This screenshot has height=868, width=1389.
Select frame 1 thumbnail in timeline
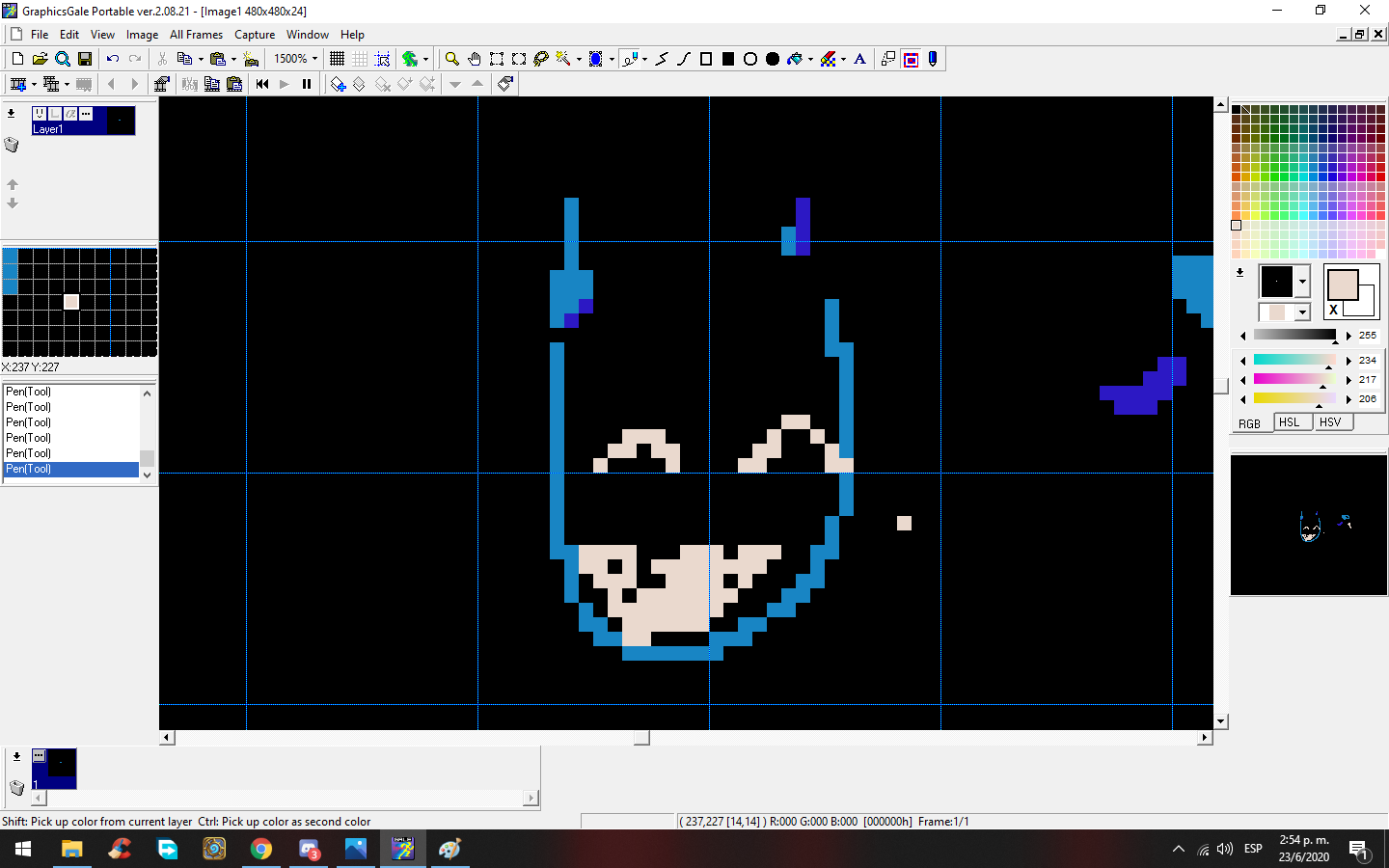point(54,769)
